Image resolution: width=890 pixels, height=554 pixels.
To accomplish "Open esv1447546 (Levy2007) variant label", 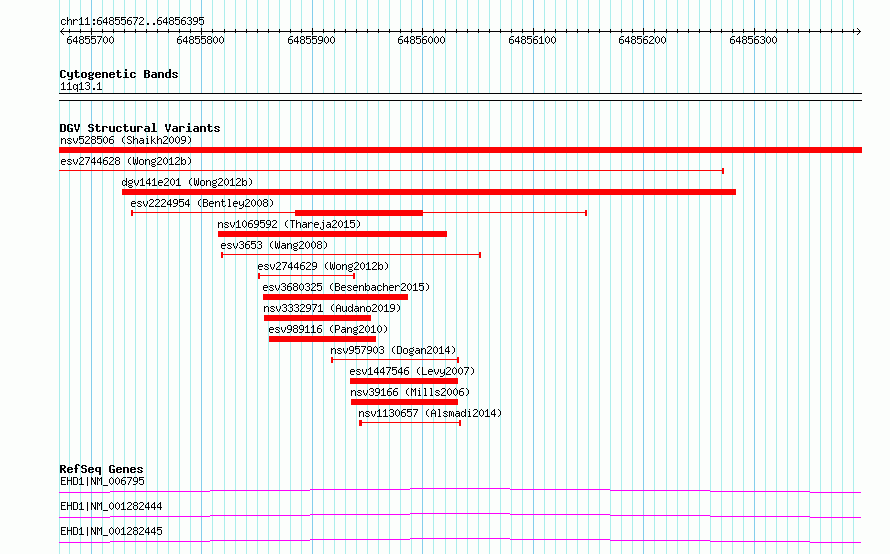I will tap(412, 371).
